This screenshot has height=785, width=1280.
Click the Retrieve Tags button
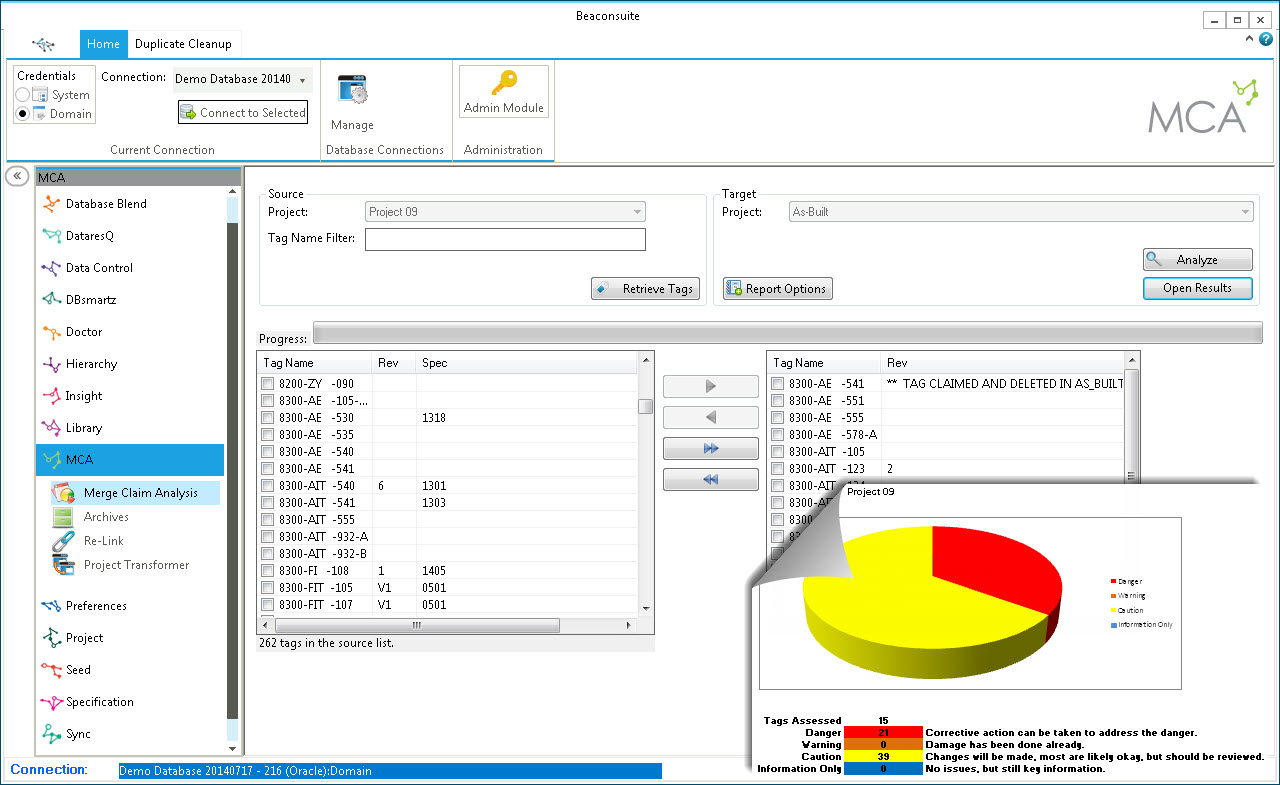coord(645,289)
